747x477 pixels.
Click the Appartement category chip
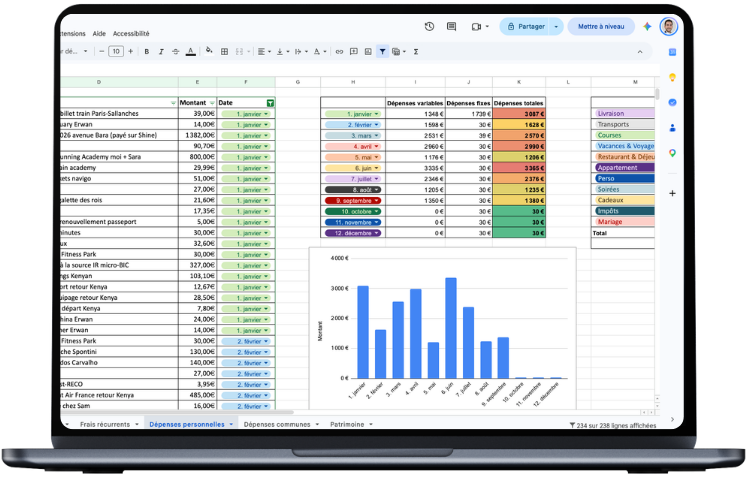pos(624,168)
